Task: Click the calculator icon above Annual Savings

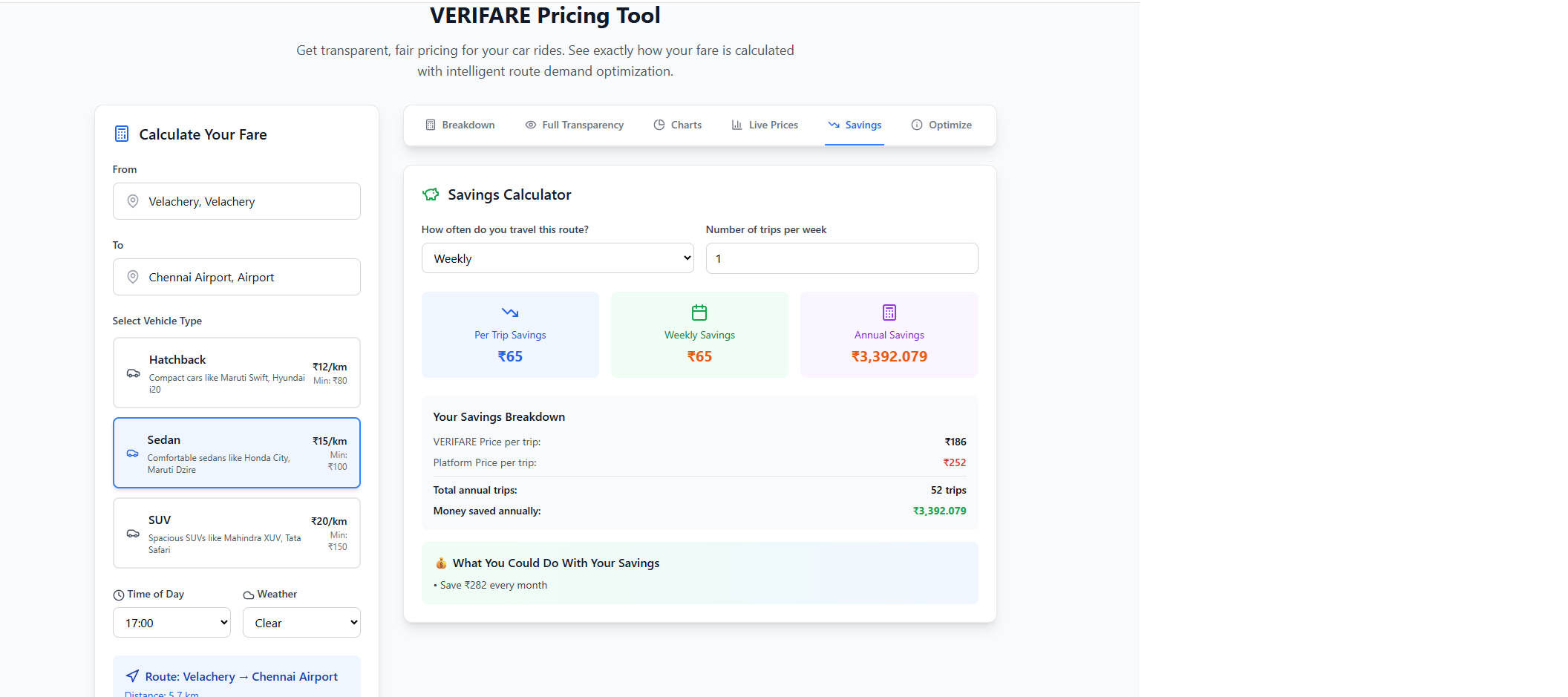Action: pyautogui.click(x=889, y=312)
